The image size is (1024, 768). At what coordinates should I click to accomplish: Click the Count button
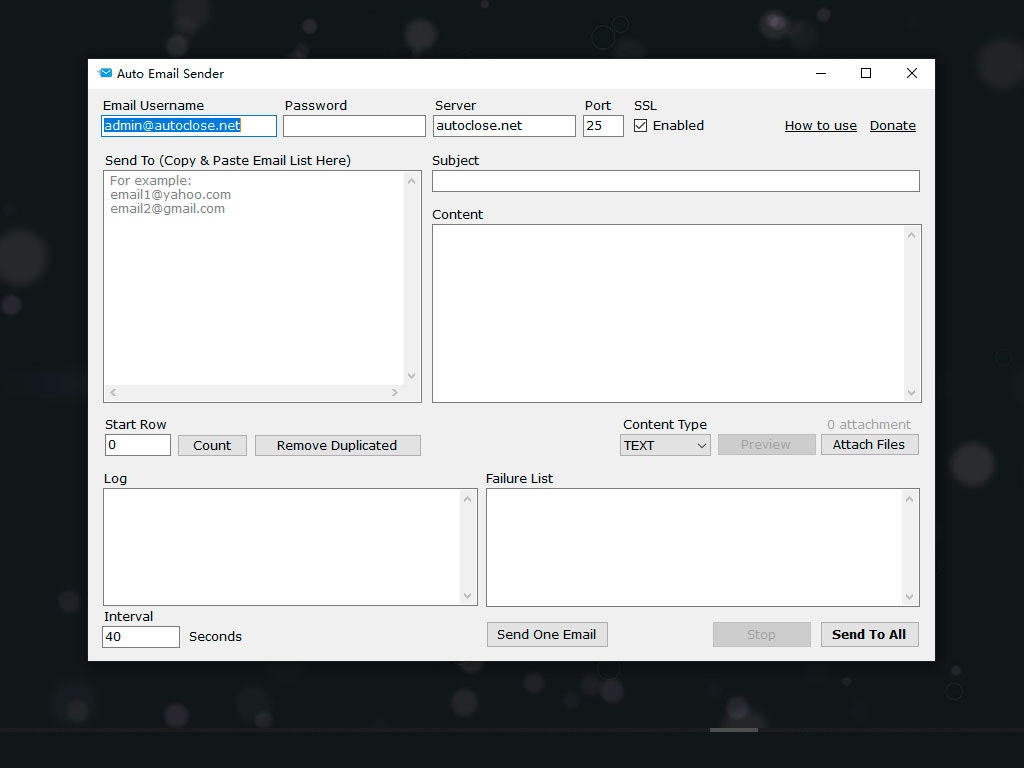(212, 445)
